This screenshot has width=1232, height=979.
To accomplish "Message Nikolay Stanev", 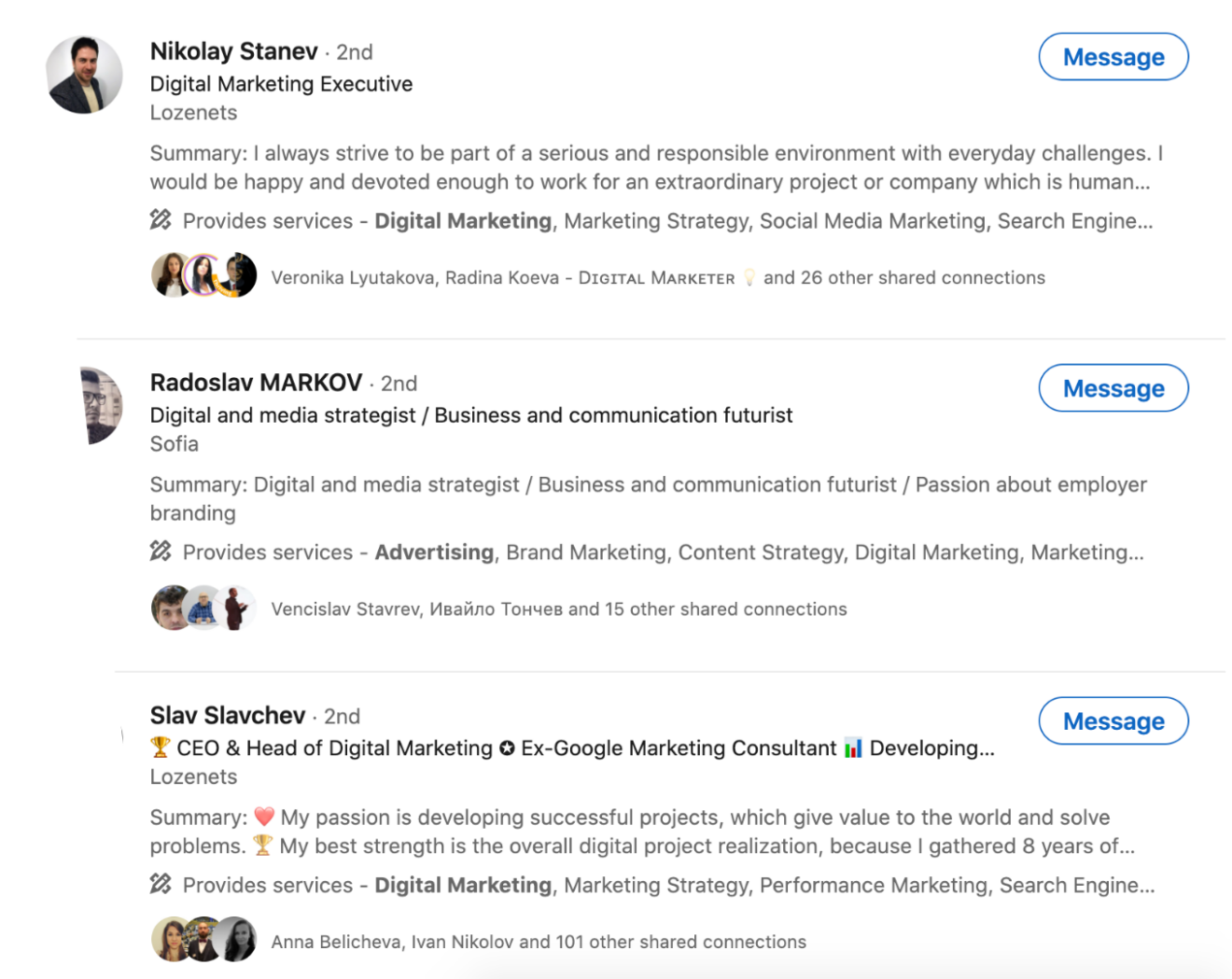I will 1113,57.
